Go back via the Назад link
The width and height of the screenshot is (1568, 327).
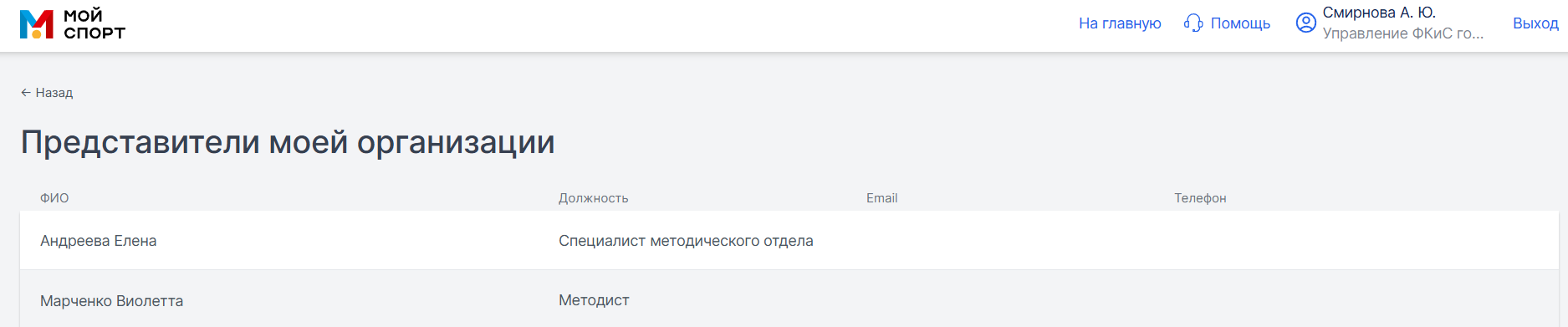click(x=54, y=93)
